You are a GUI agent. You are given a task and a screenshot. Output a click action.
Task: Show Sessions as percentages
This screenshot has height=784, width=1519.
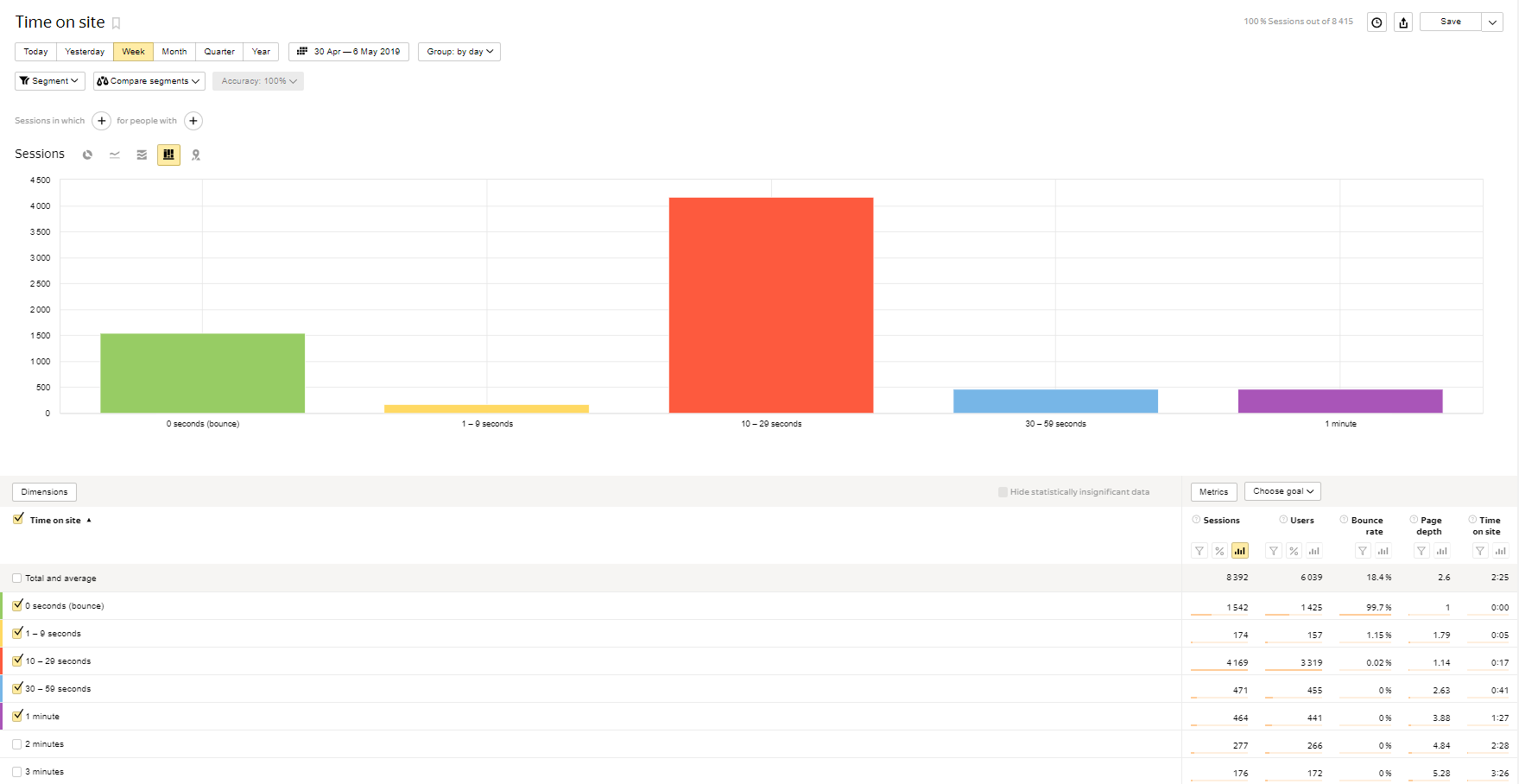pos(1219,551)
